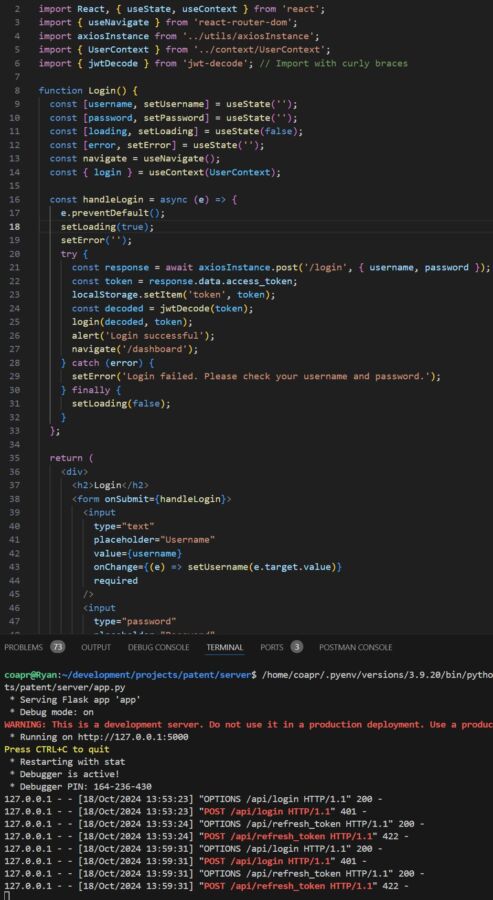
Task: Click setLoading(false) on line 31
Action: tap(121, 404)
